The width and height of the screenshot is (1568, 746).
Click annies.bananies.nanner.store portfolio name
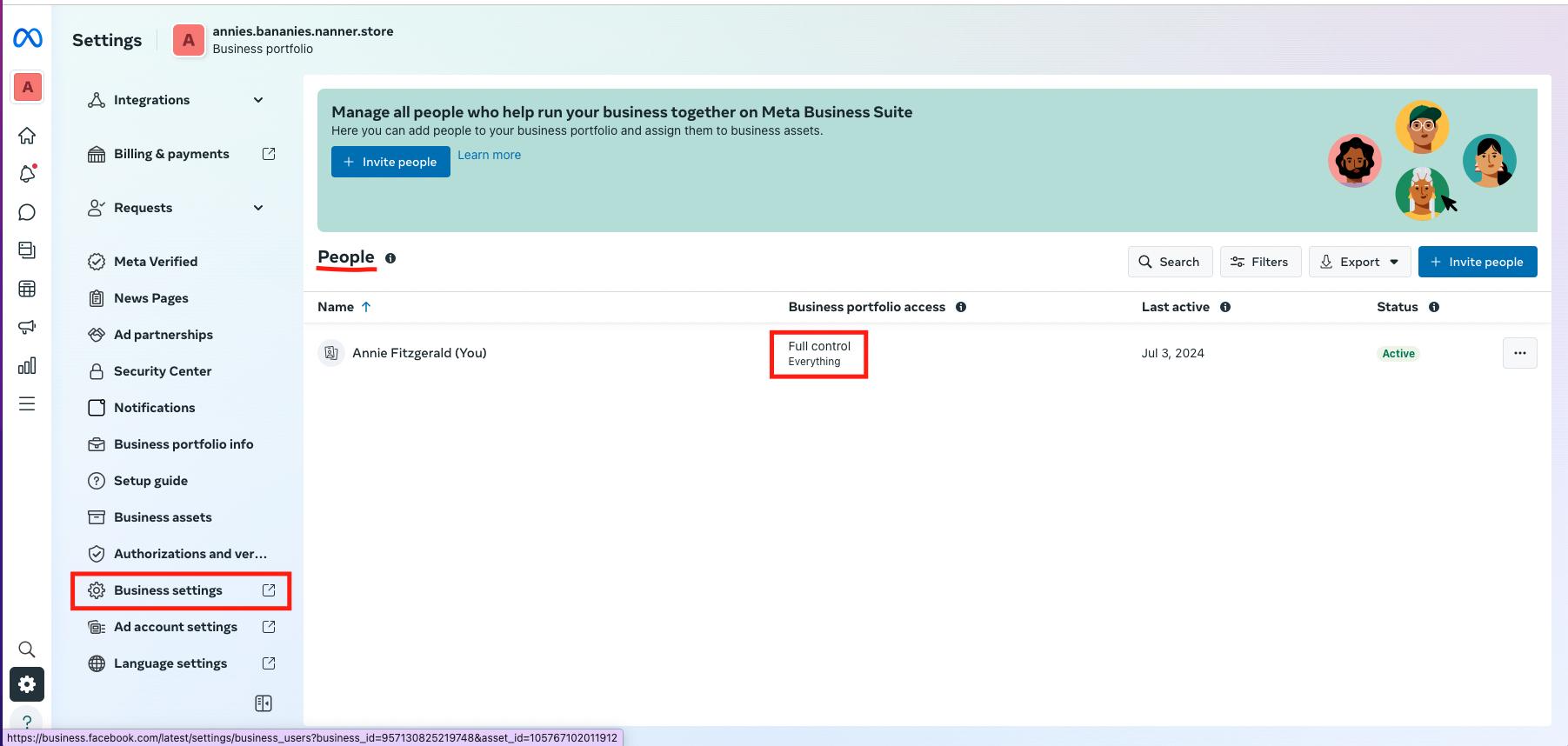(x=303, y=31)
